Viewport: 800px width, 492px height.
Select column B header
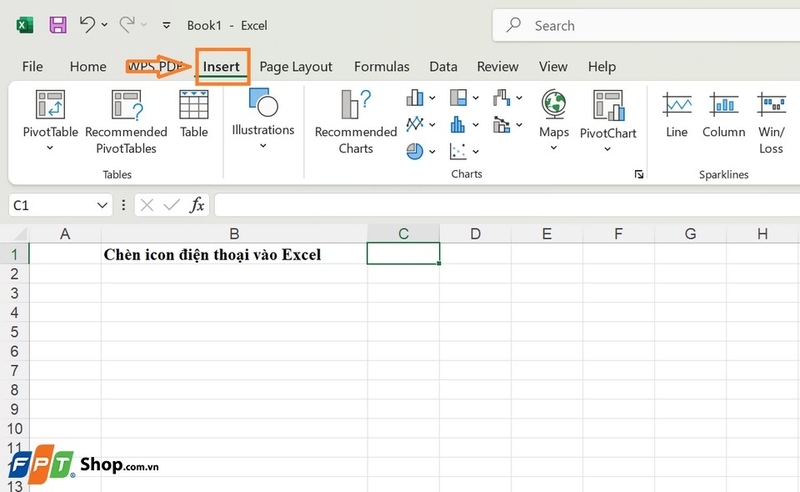point(234,234)
